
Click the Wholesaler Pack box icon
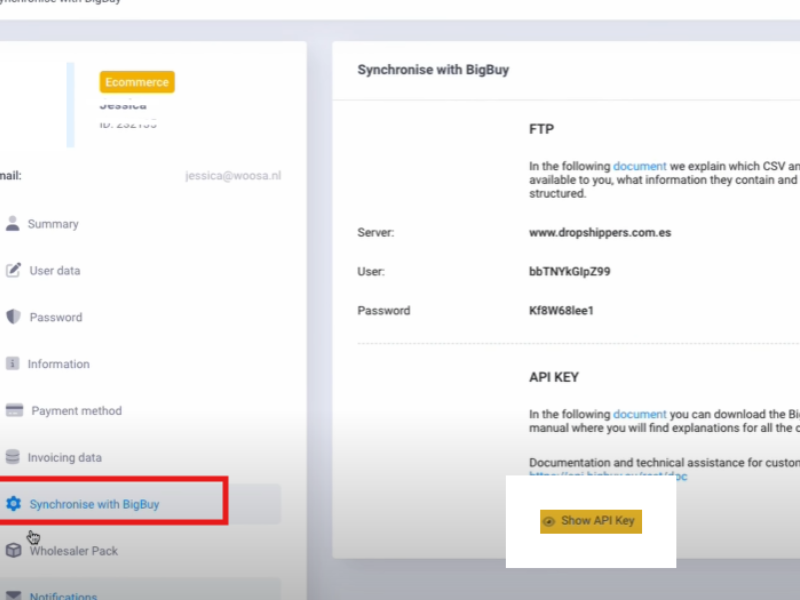tap(13, 550)
